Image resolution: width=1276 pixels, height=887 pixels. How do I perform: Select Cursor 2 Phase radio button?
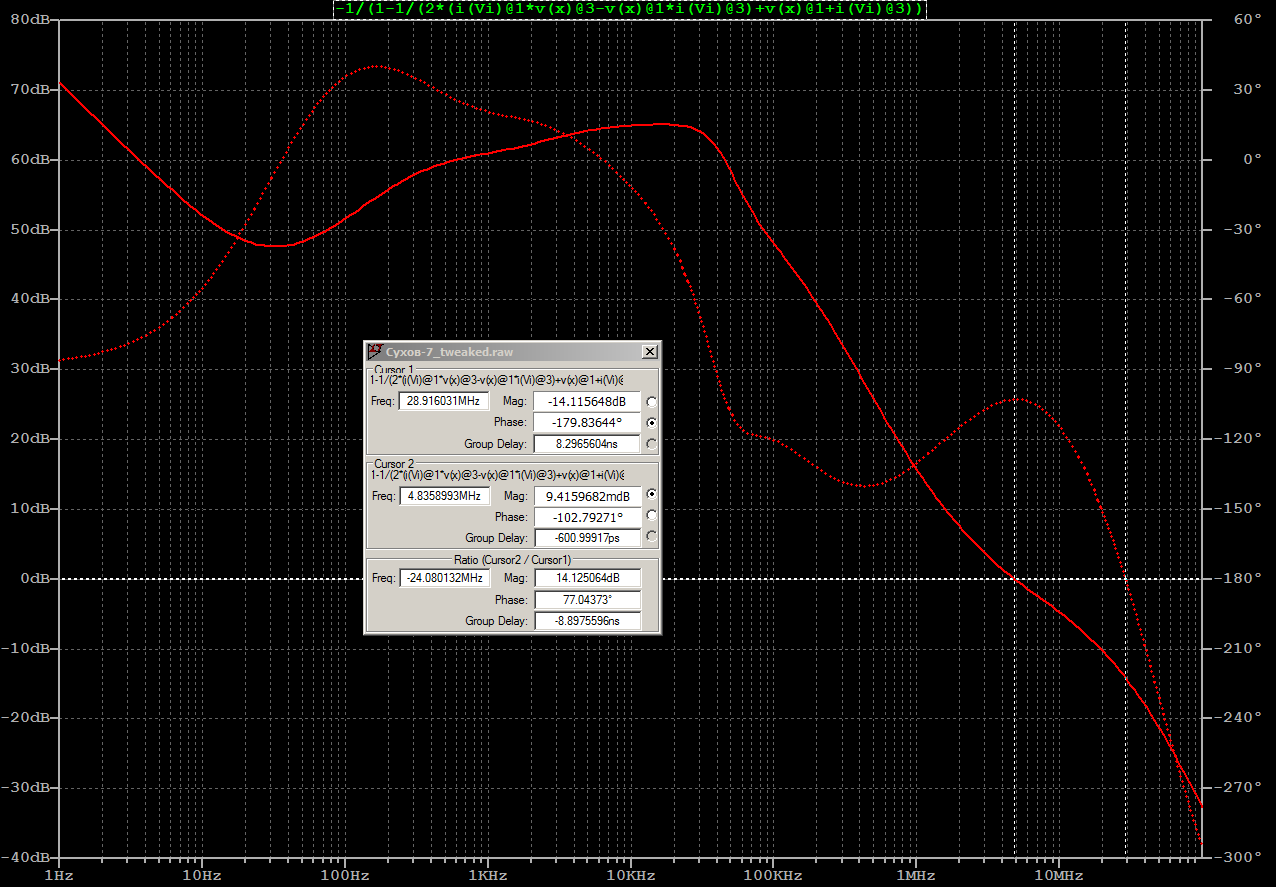coord(652,516)
